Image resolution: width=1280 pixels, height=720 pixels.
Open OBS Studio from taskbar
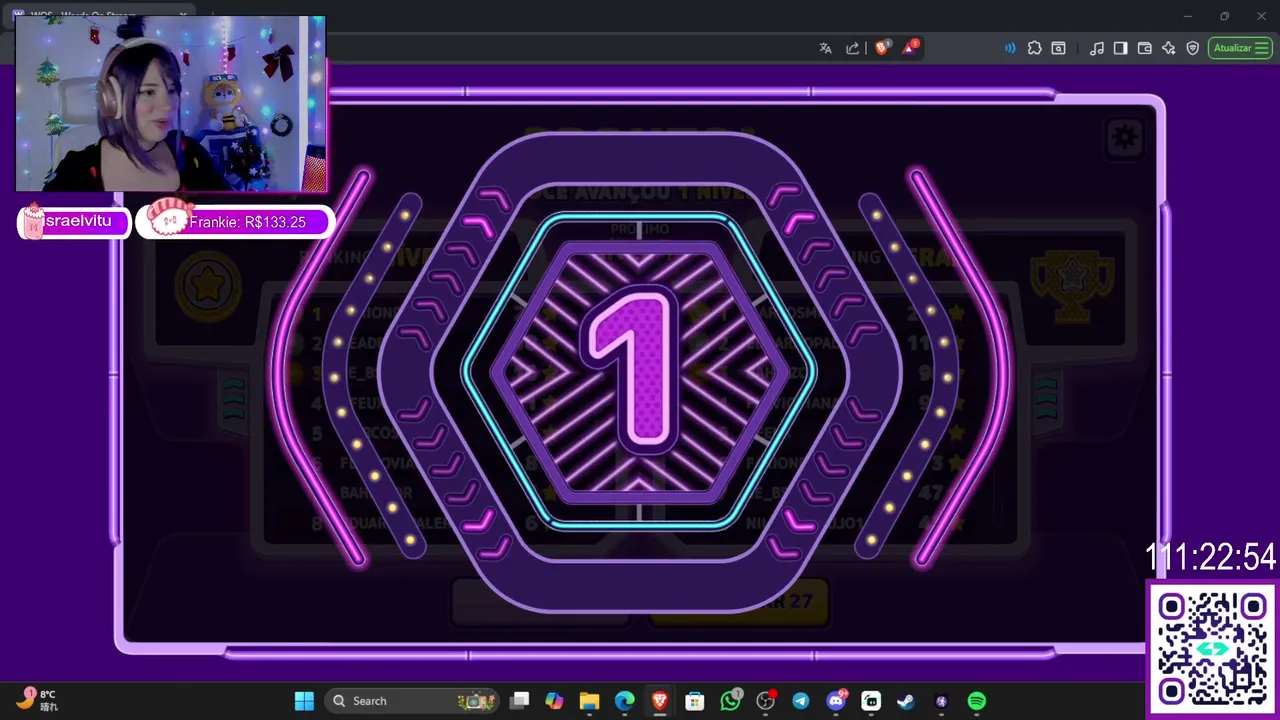click(x=766, y=701)
